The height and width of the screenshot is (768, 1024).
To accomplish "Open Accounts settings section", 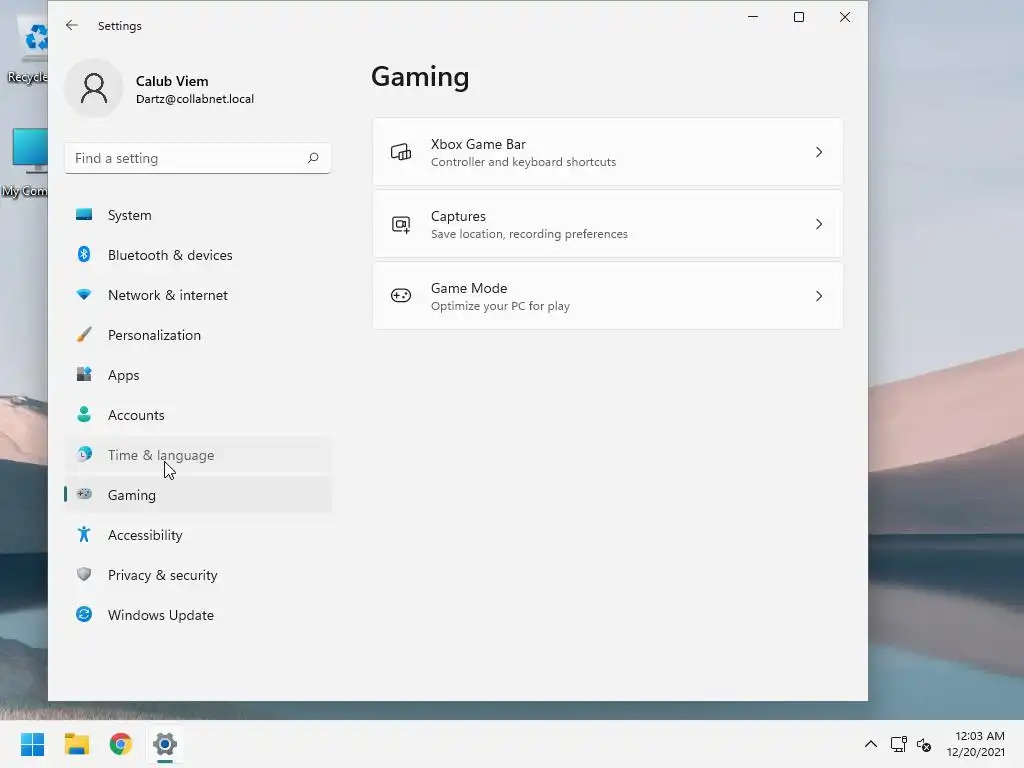I will click(198, 415).
